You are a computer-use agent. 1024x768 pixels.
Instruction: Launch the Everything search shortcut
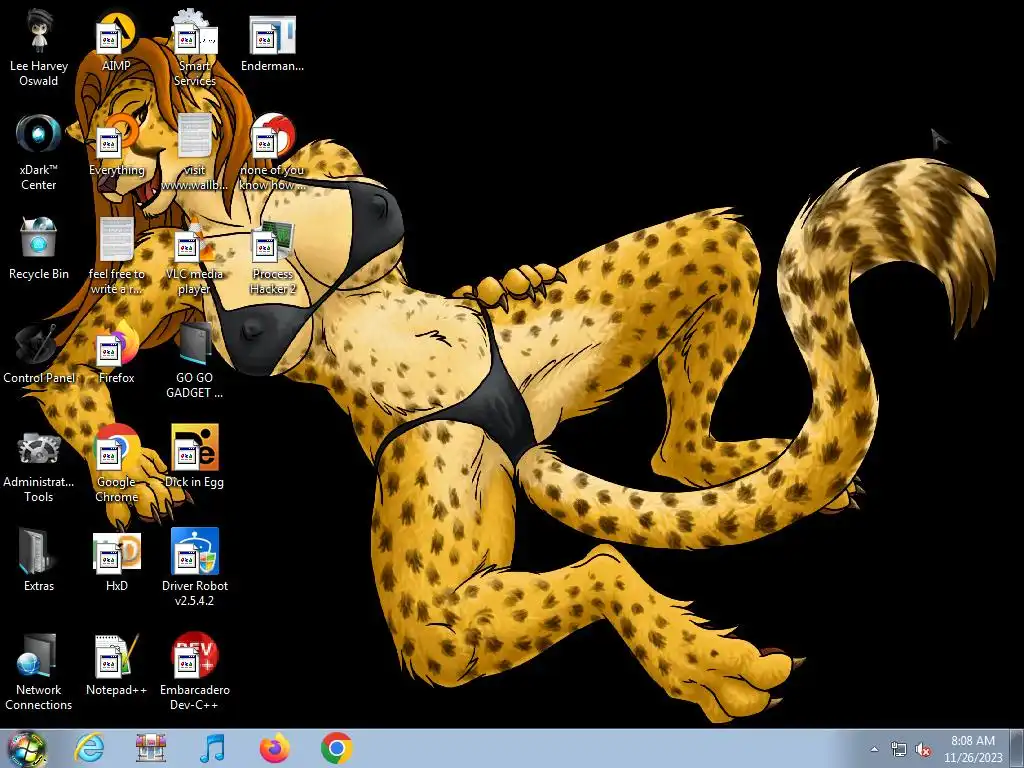(x=117, y=145)
